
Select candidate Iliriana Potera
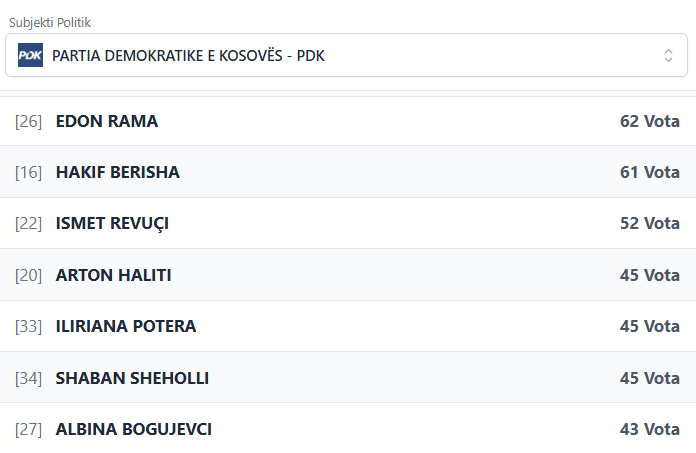(x=126, y=326)
